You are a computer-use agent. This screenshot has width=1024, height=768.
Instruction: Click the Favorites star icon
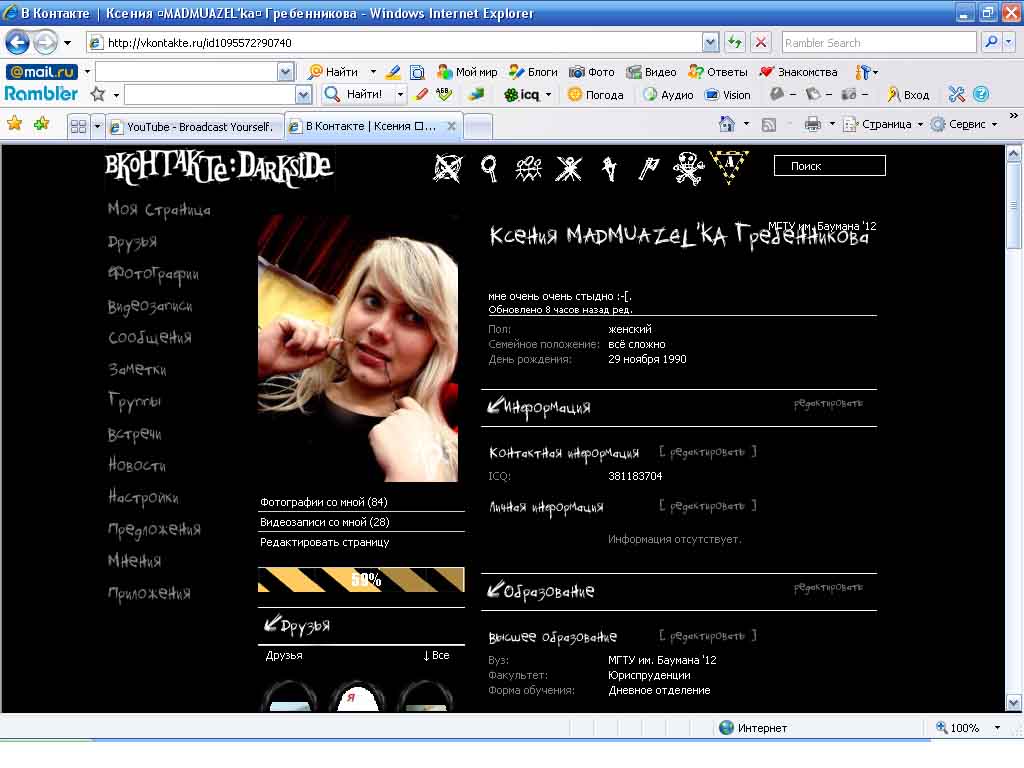[14, 123]
